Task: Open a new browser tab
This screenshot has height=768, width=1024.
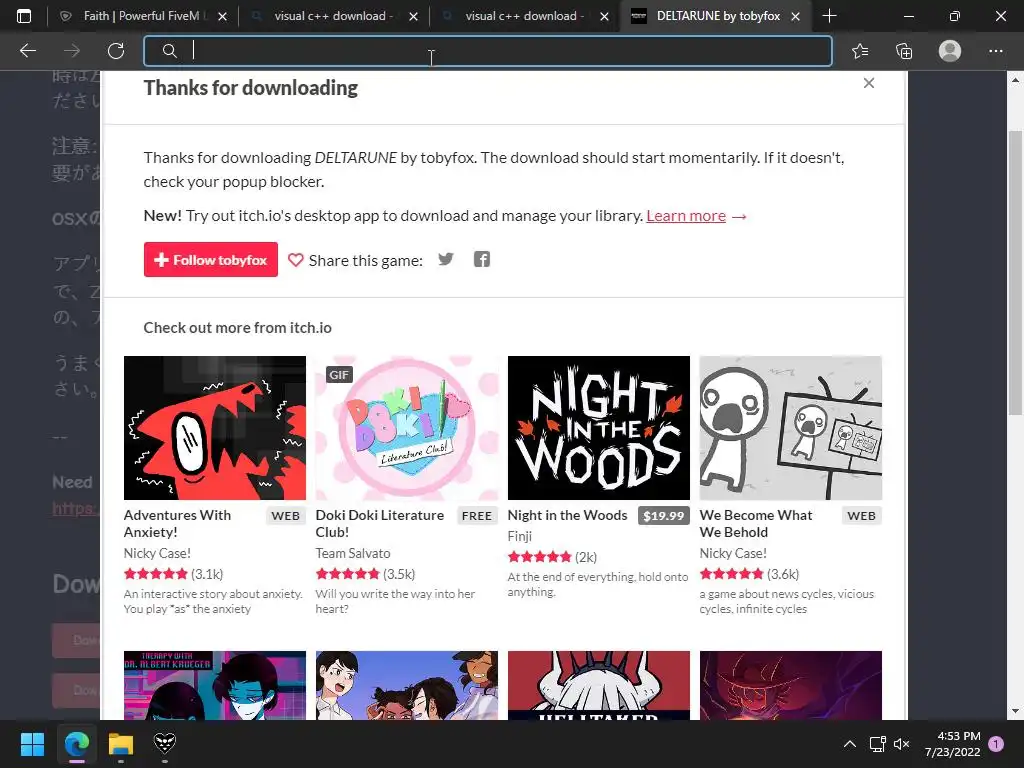Action: (829, 16)
